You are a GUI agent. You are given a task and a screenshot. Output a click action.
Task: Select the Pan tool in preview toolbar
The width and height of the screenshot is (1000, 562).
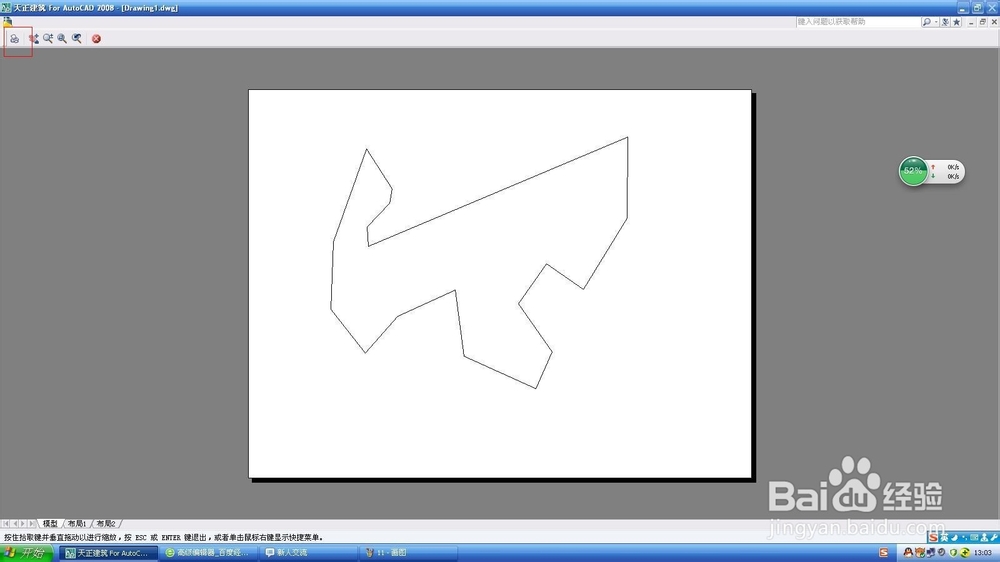coord(33,39)
